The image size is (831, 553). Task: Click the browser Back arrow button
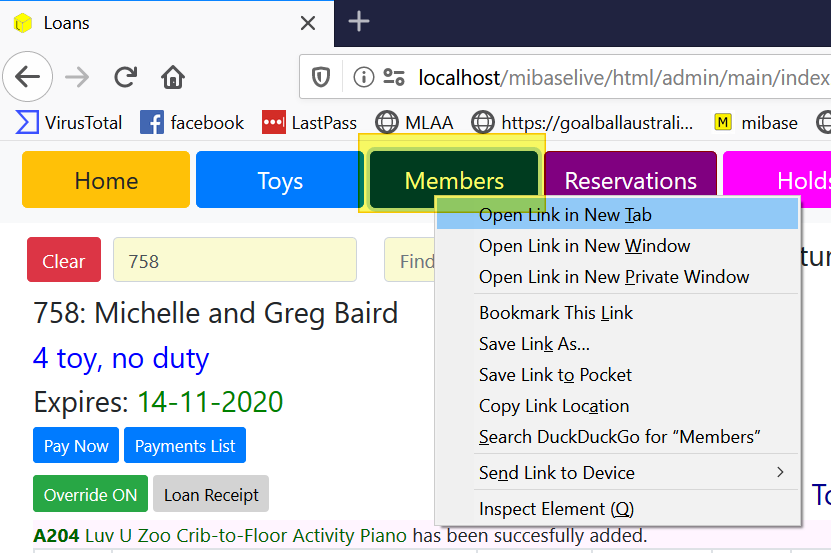[x=28, y=77]
